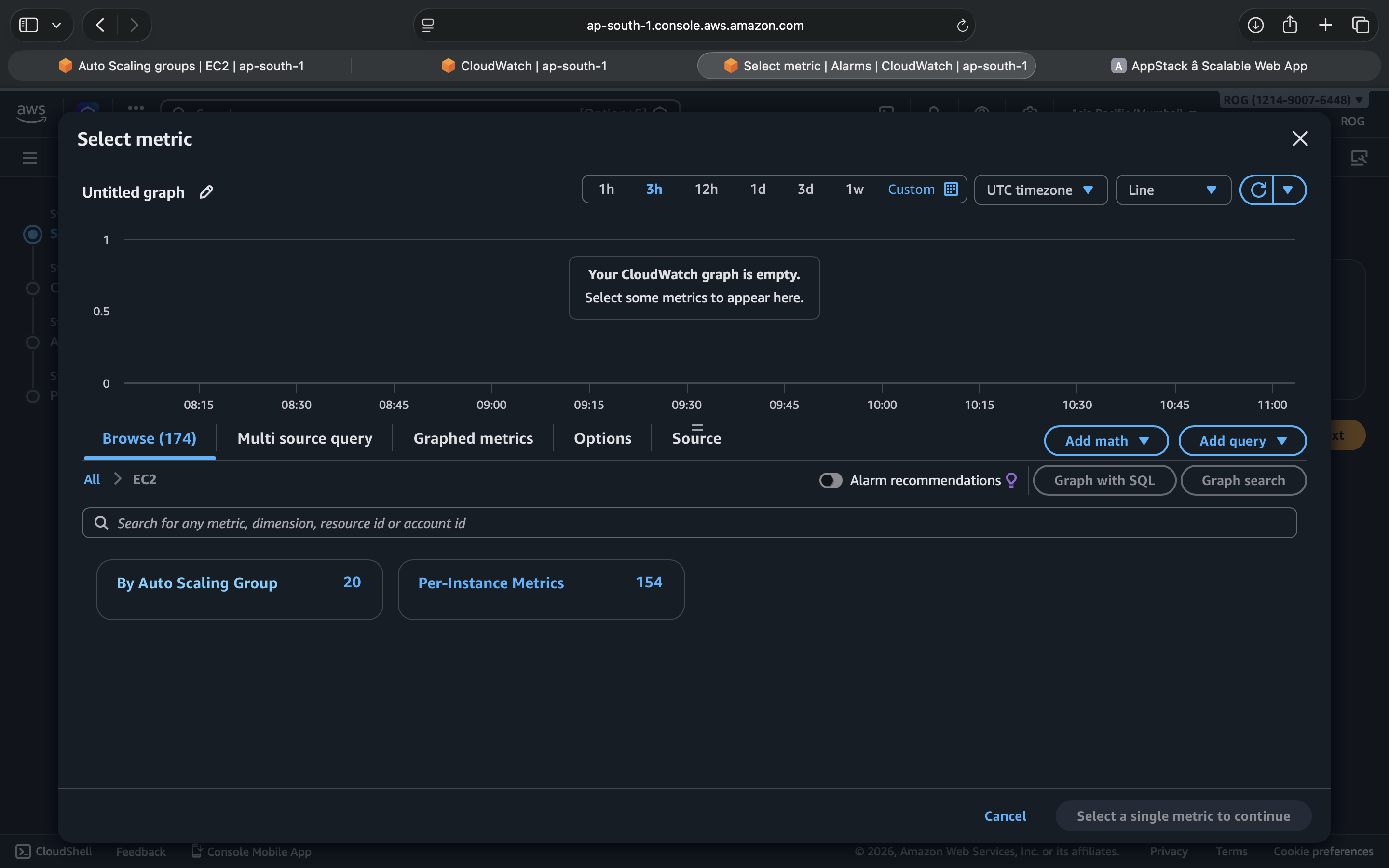Reload the page using the address bar icon
This screenshot has height=868, width=1389.
tap(962, 25)
